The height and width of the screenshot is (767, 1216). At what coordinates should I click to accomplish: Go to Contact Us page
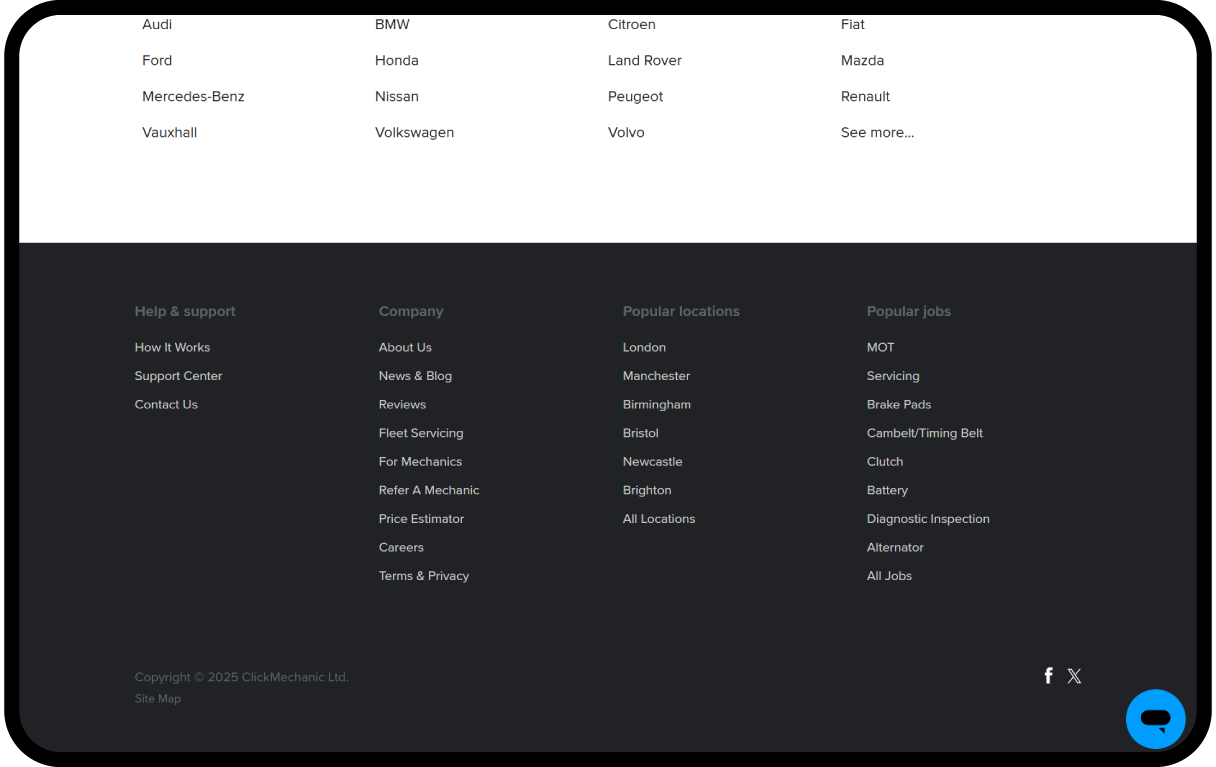coord(166,404)
